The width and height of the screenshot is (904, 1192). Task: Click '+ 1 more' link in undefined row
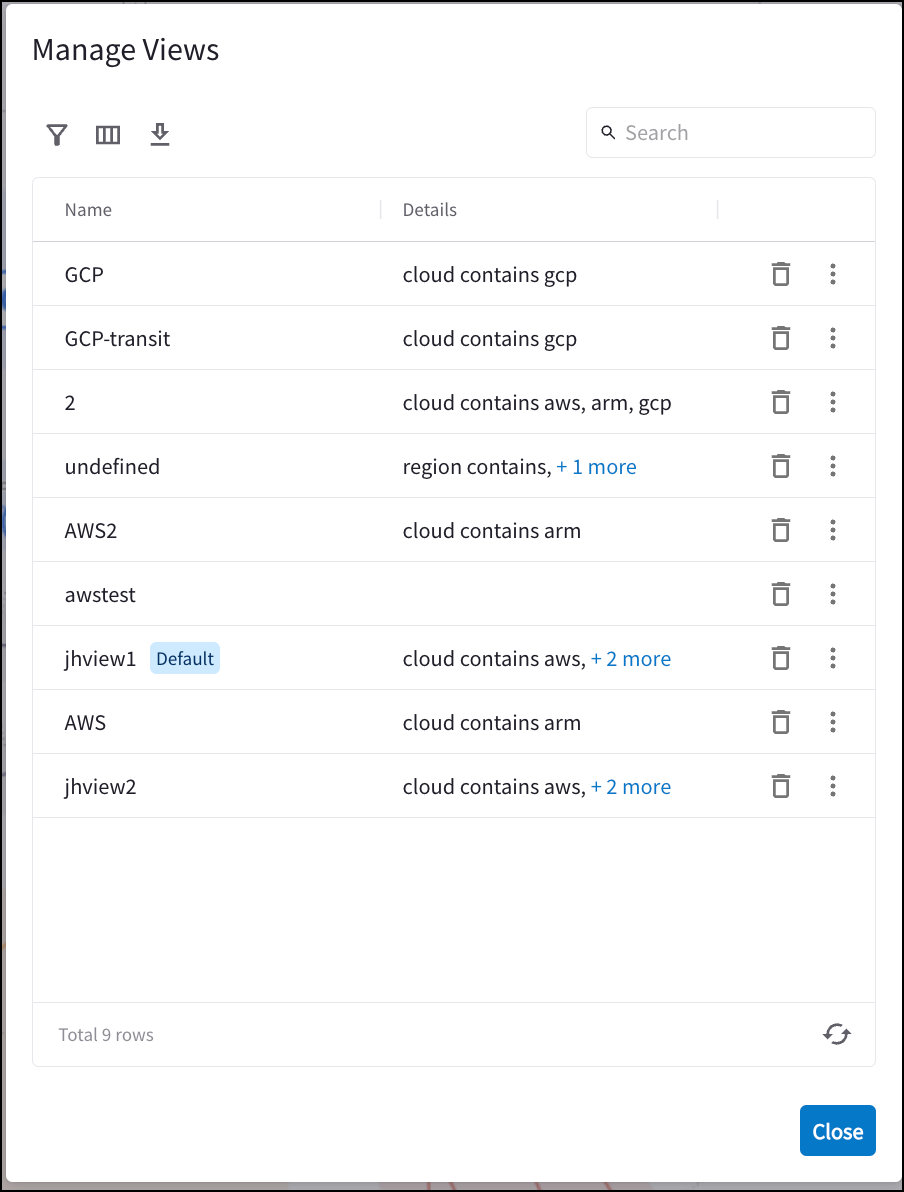point(596,467)
